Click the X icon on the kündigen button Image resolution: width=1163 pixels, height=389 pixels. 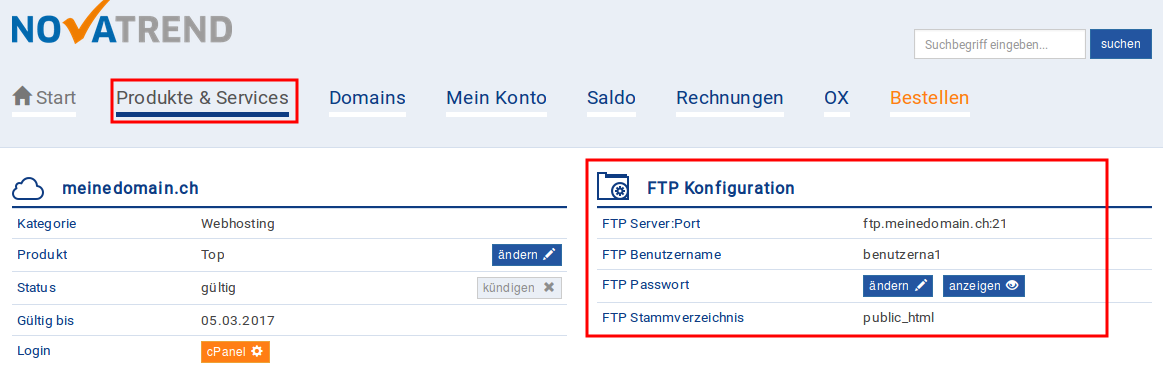tap(549, 287)
